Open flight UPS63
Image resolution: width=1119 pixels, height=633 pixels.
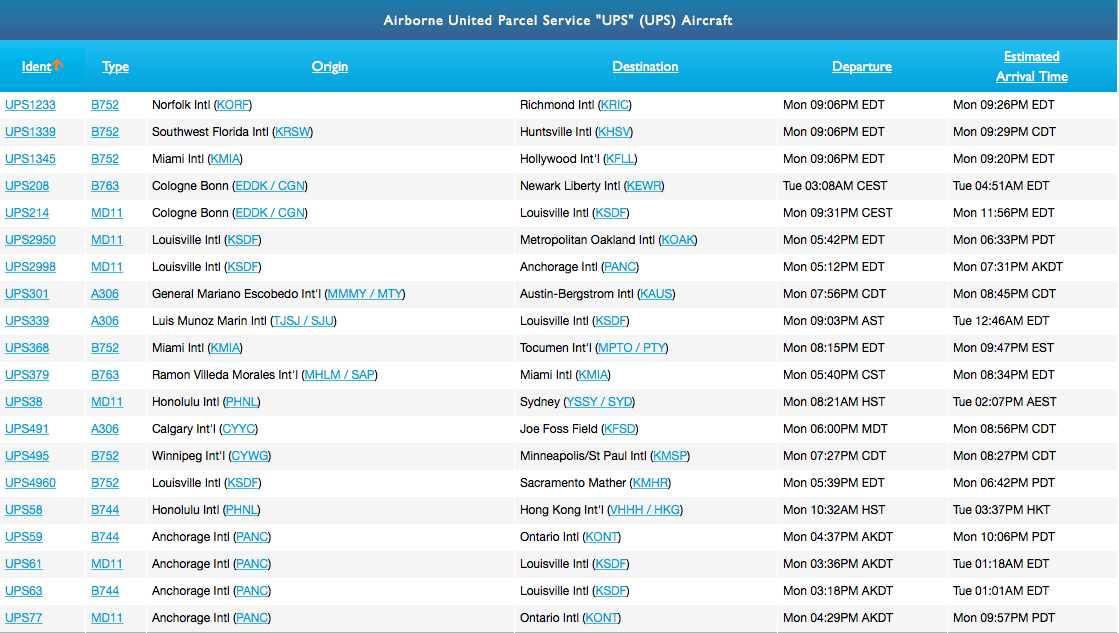(x=24, y=592)
